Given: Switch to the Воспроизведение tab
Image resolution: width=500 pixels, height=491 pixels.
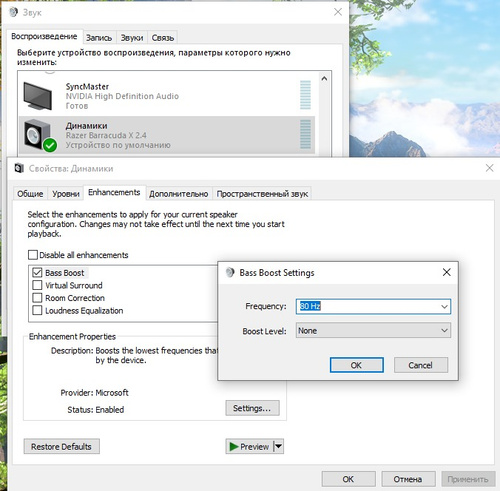Looking at the screenshot, I should pyautogui.click(x=44, y=36).
